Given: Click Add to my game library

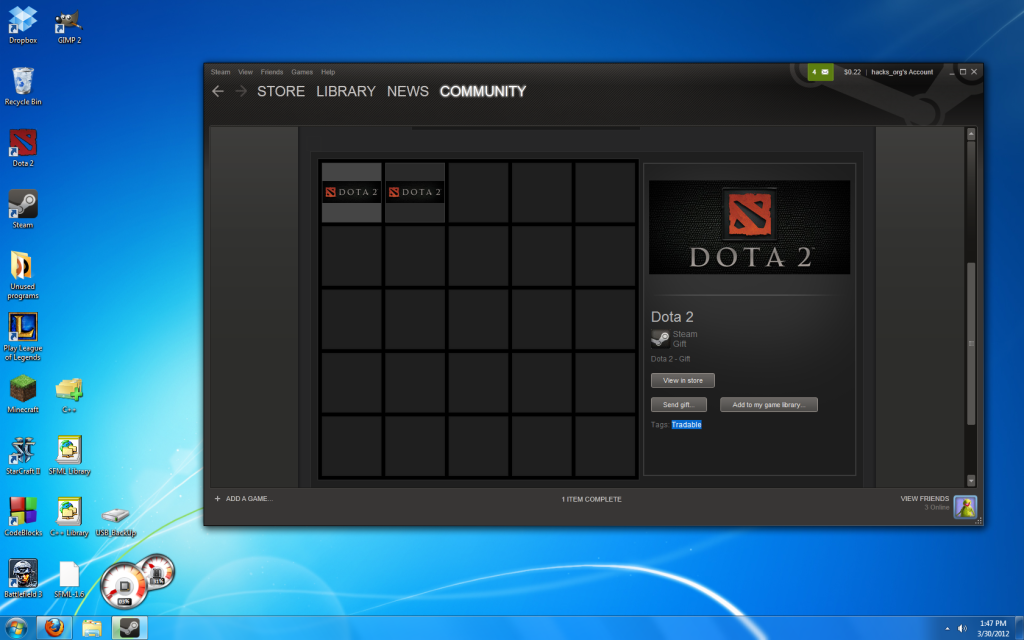Looking at the screenshot, I should click(768, 404).
